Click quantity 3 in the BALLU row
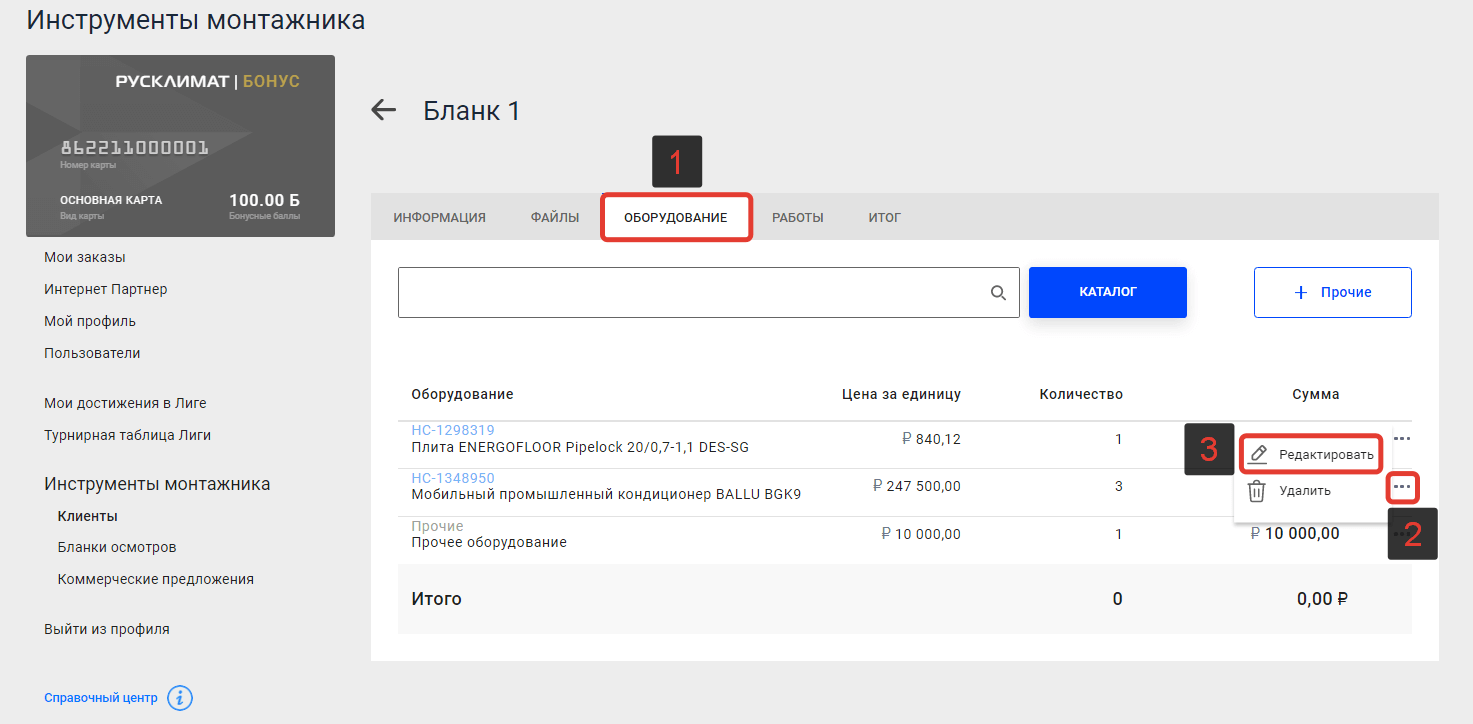 click(x=1118, y=486)
